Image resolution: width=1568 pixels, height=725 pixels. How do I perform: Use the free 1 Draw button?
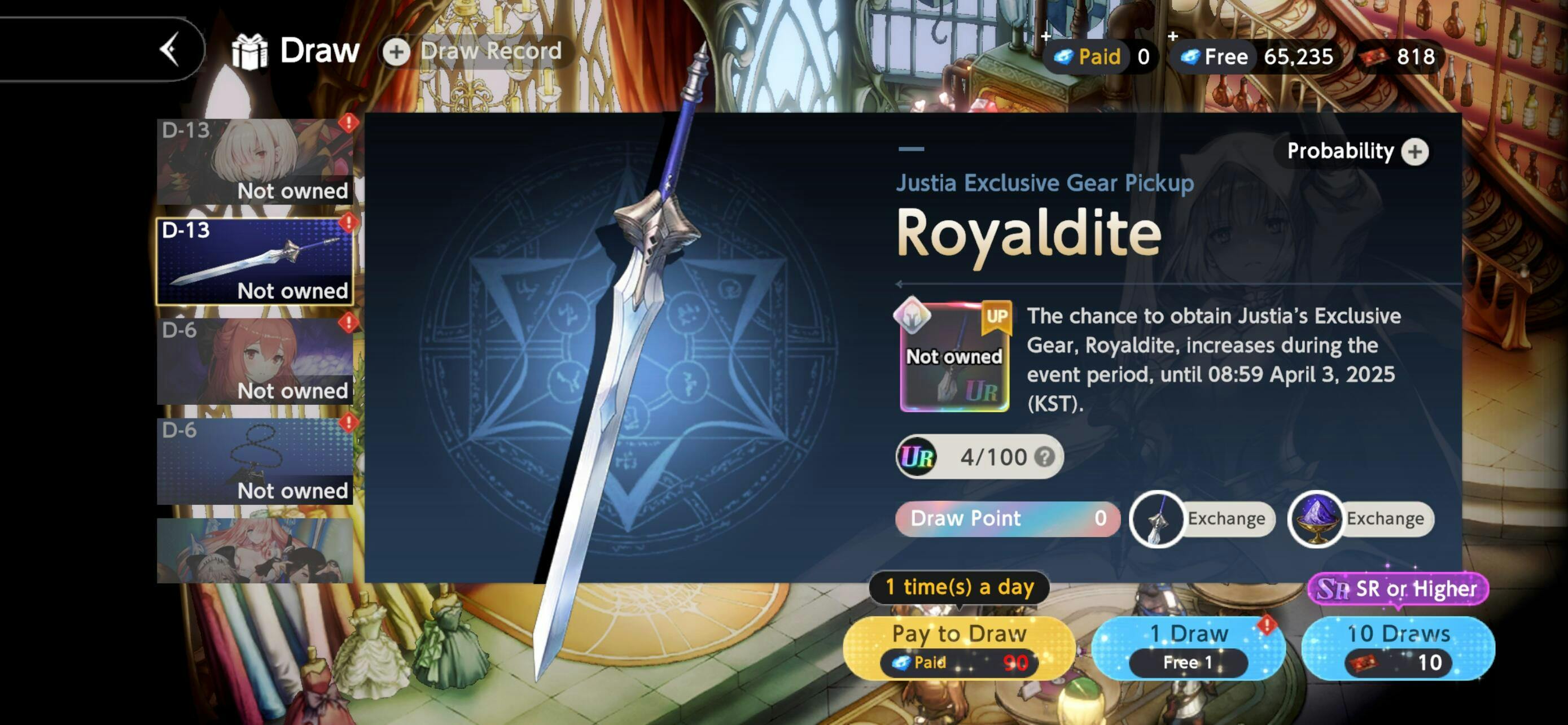pyautogui.click(x=1188, y=648)
